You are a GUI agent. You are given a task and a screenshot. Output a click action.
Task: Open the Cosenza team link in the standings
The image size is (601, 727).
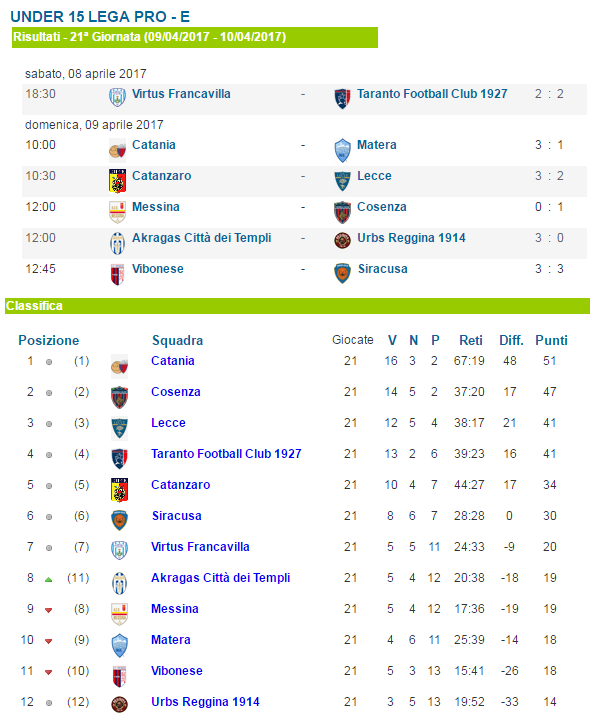click(x=176, y=392)
